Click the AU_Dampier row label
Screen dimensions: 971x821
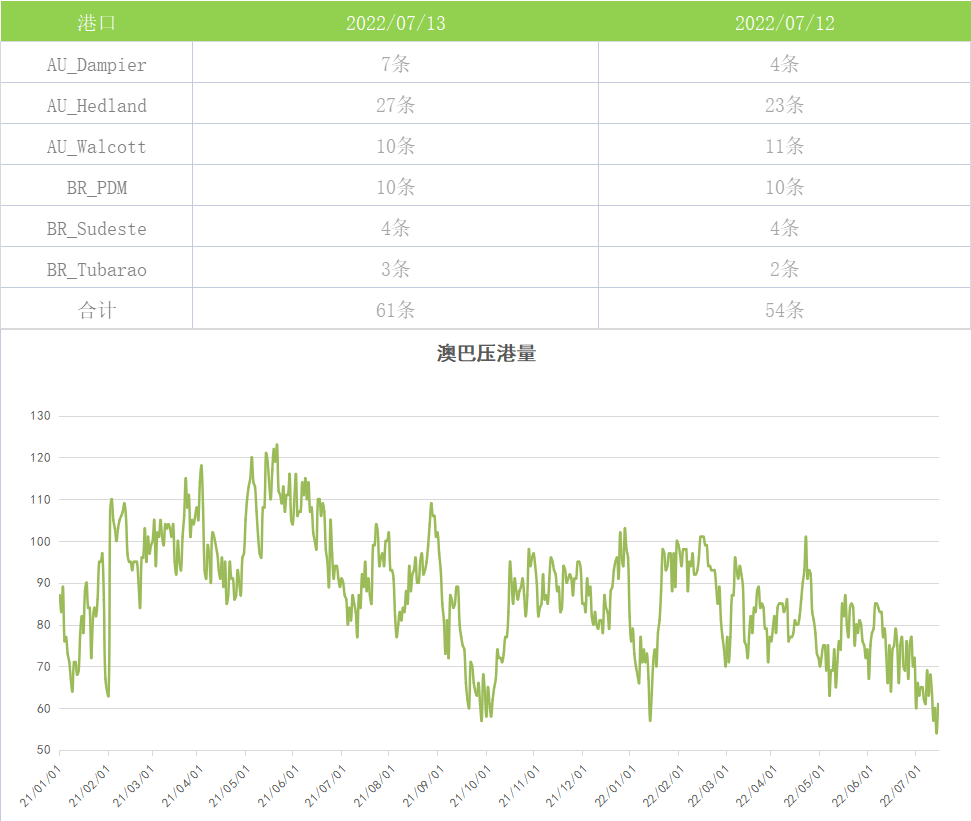click(x=96, y=65)
